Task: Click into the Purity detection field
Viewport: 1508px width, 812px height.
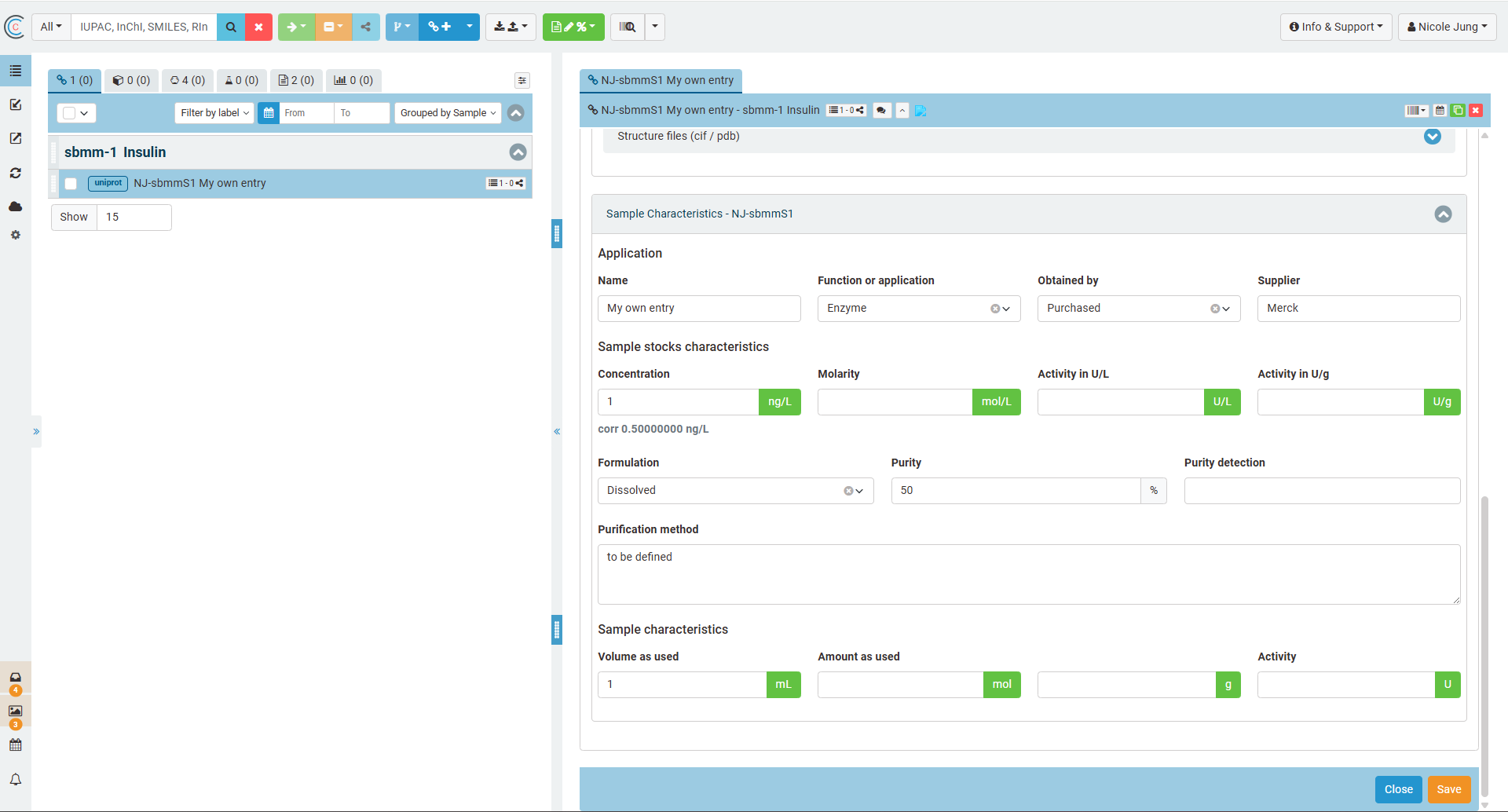Action: (x=1322, y=491)
